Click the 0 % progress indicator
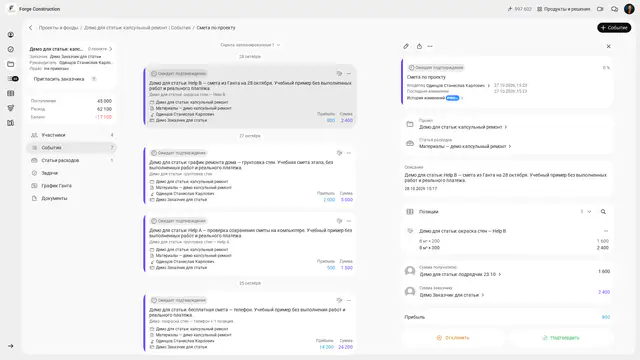Image resolution: width=640 pixels, height=360 pixels. tap(606, 68)
